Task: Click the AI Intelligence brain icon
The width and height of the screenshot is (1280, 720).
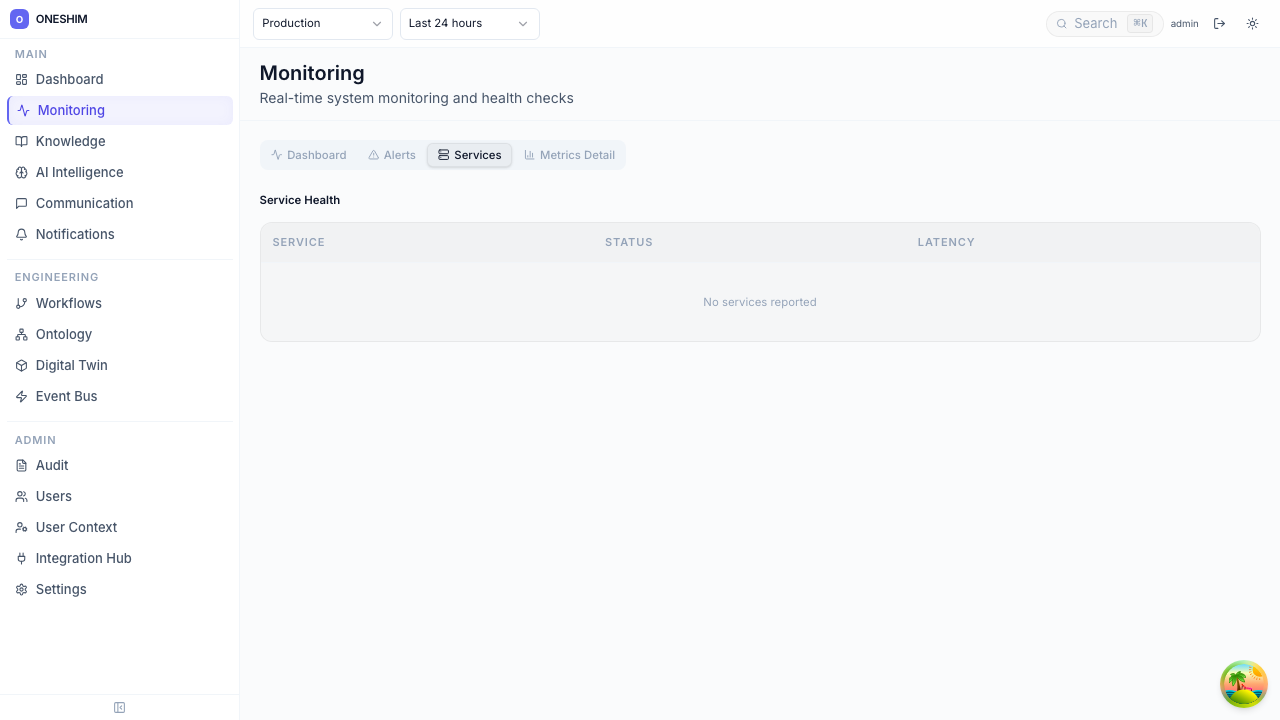Action: click(21, 172)
